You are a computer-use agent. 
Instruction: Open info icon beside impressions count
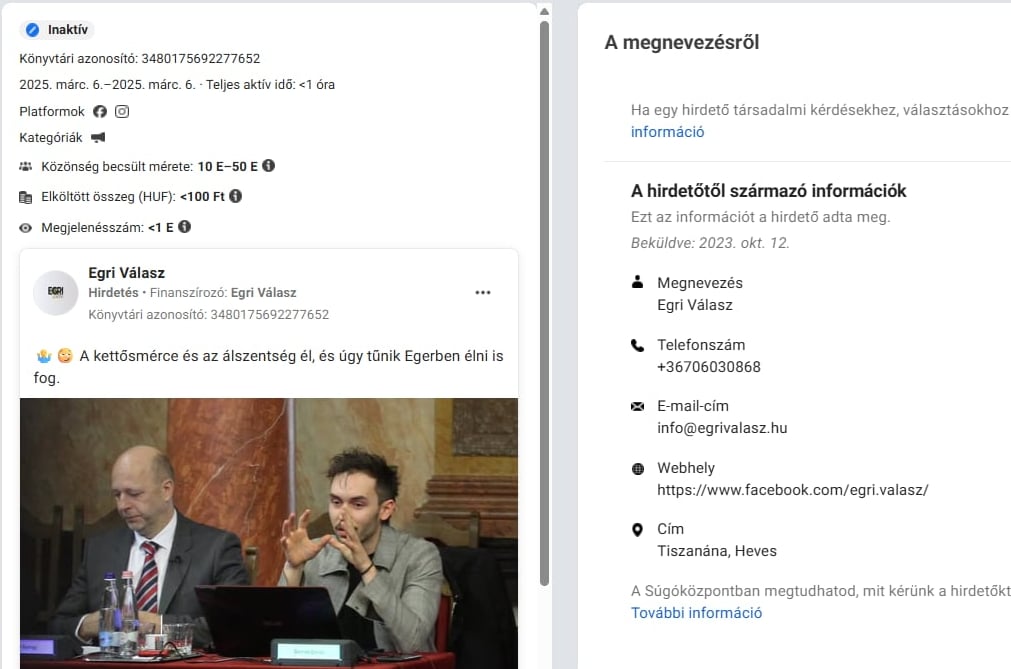(184, 227)
